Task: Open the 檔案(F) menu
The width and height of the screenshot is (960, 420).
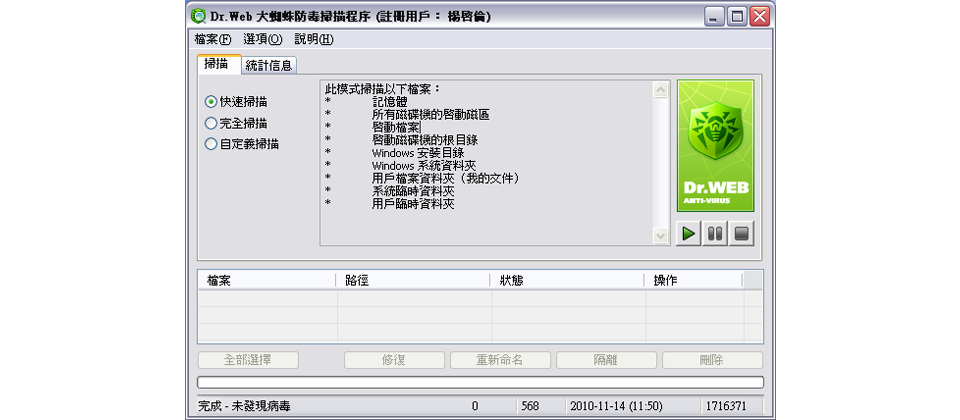Action: coord(213,39)
